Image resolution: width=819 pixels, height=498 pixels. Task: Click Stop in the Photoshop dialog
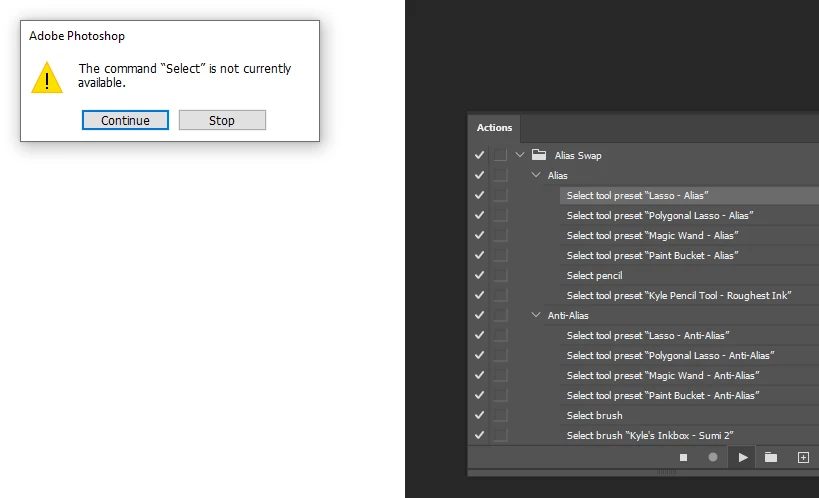coord(222,120)
